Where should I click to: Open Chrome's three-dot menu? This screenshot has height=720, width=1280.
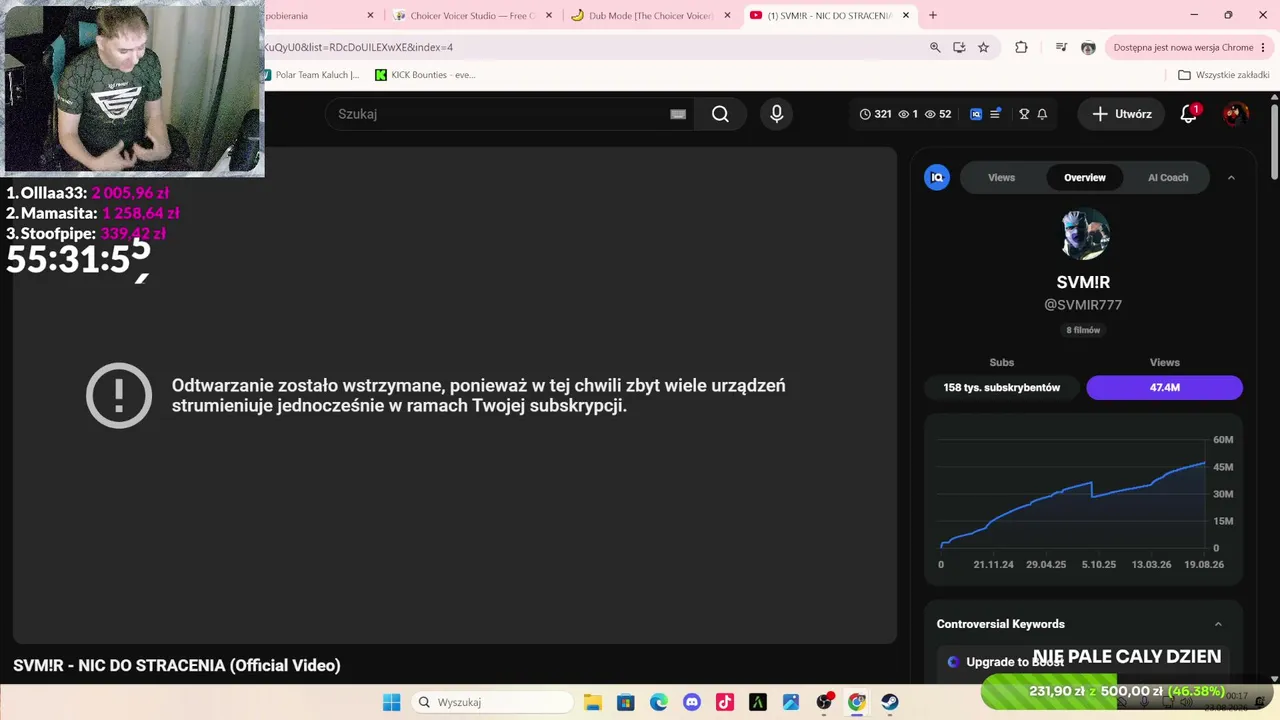tap(1263, 47)
